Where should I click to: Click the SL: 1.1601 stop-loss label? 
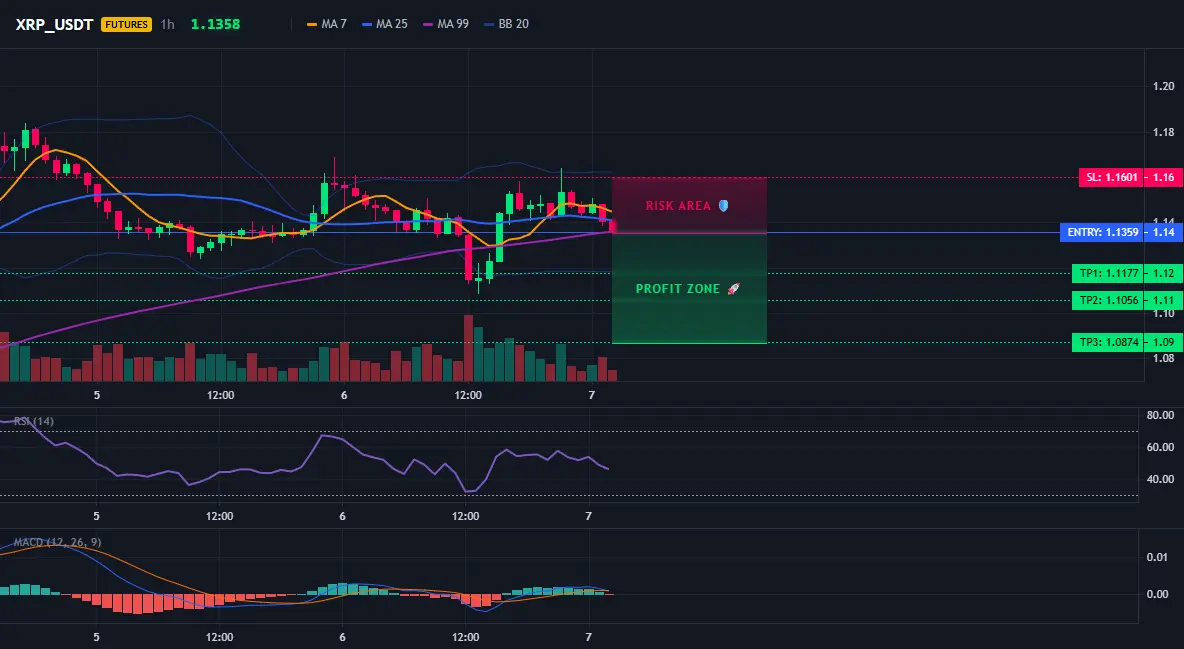(1112, 178)
